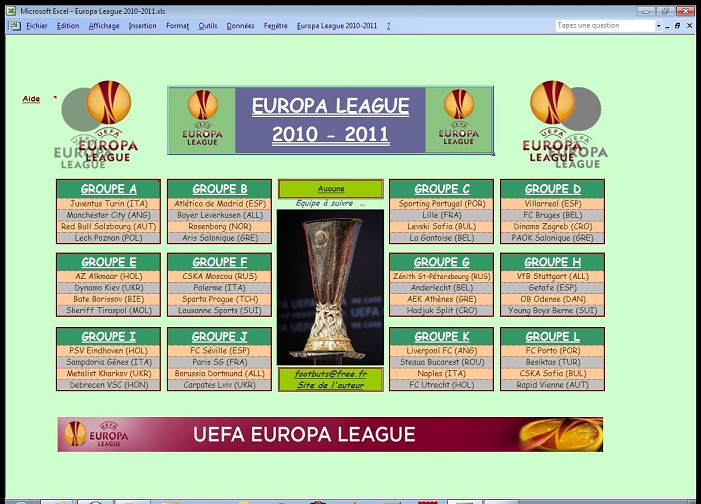Select AZ Alkmaar (HOL) cell
This screenshot has height=504, width=701.
109,276
